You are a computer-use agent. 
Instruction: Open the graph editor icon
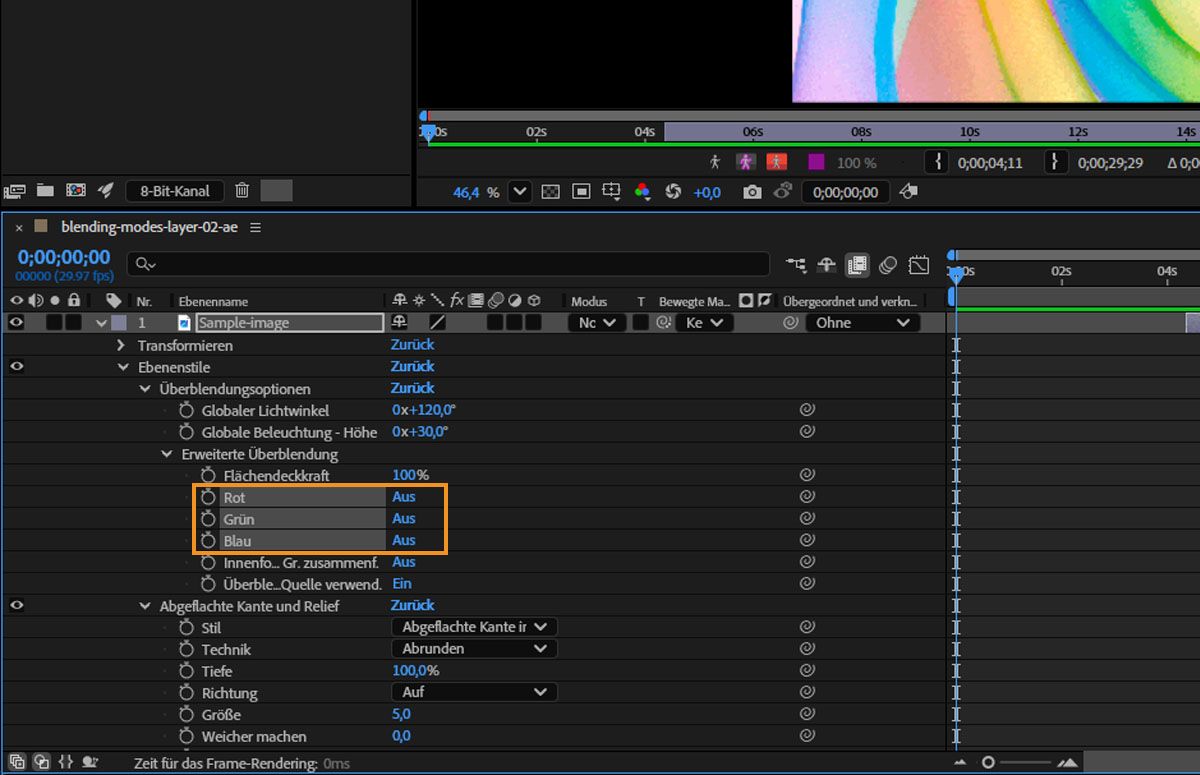[x=919, y=265]
